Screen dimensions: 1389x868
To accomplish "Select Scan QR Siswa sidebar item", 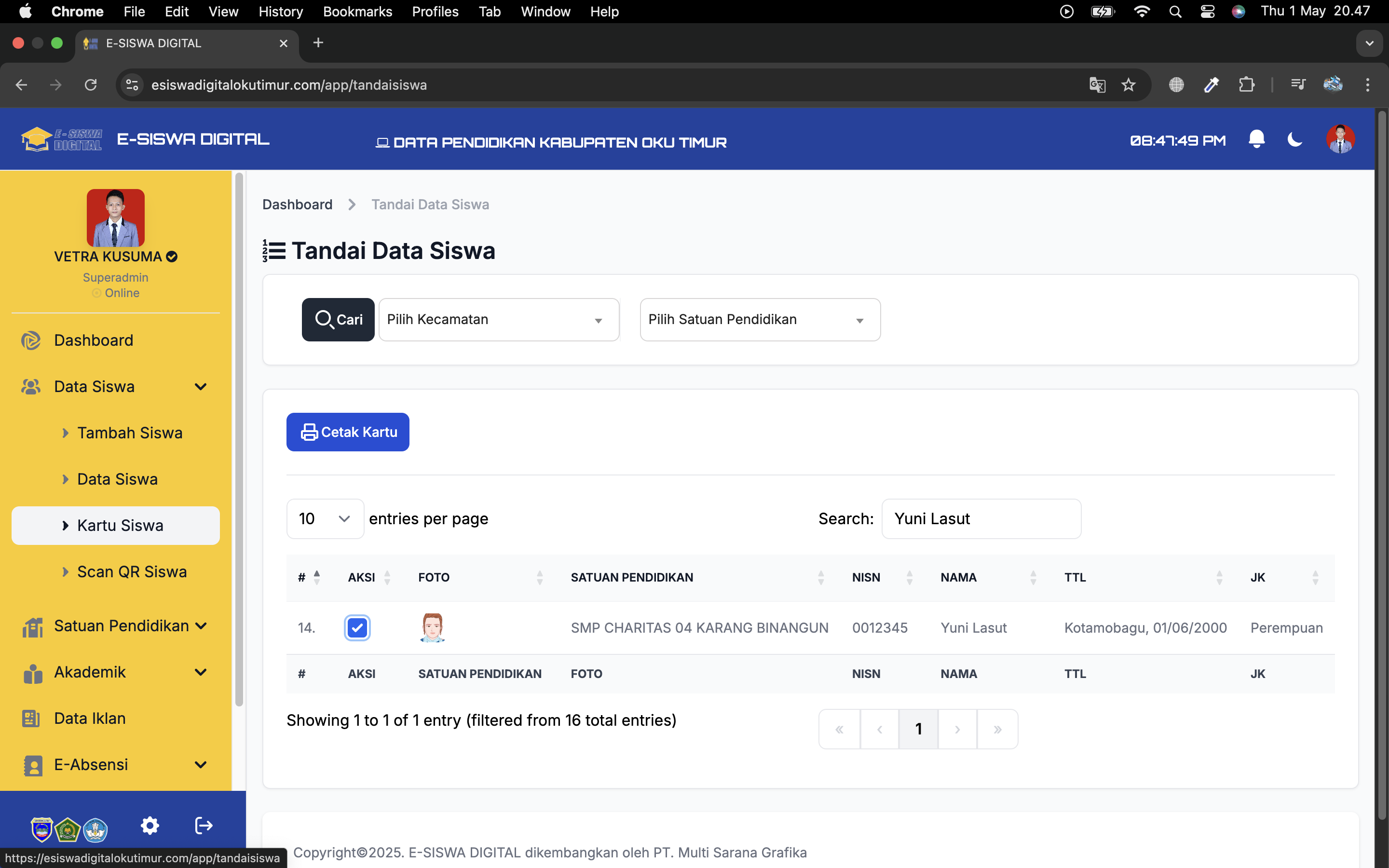I will point(132,572).
